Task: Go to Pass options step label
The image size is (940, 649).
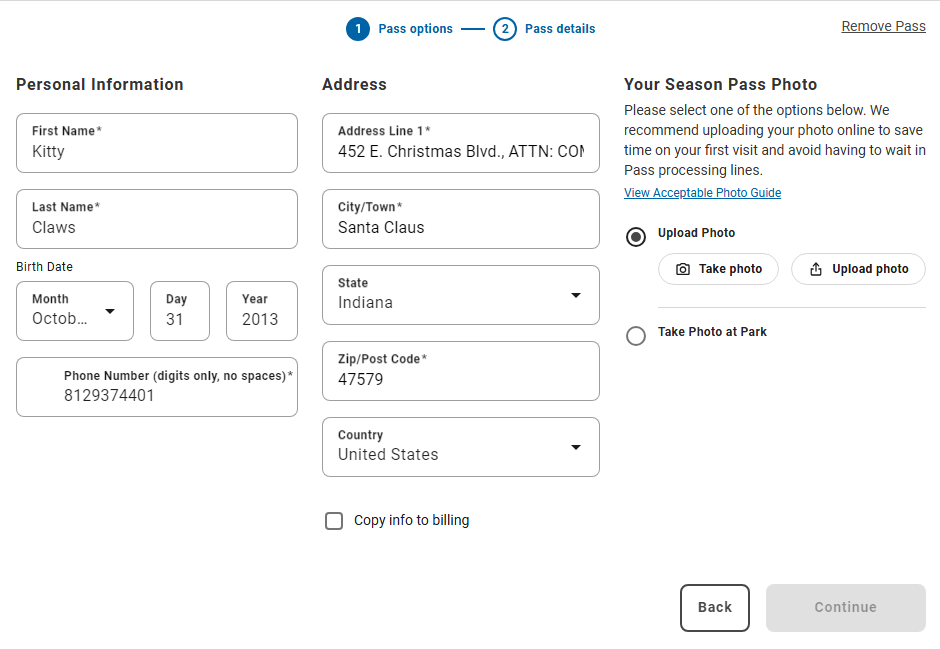Action: (415, 29)
